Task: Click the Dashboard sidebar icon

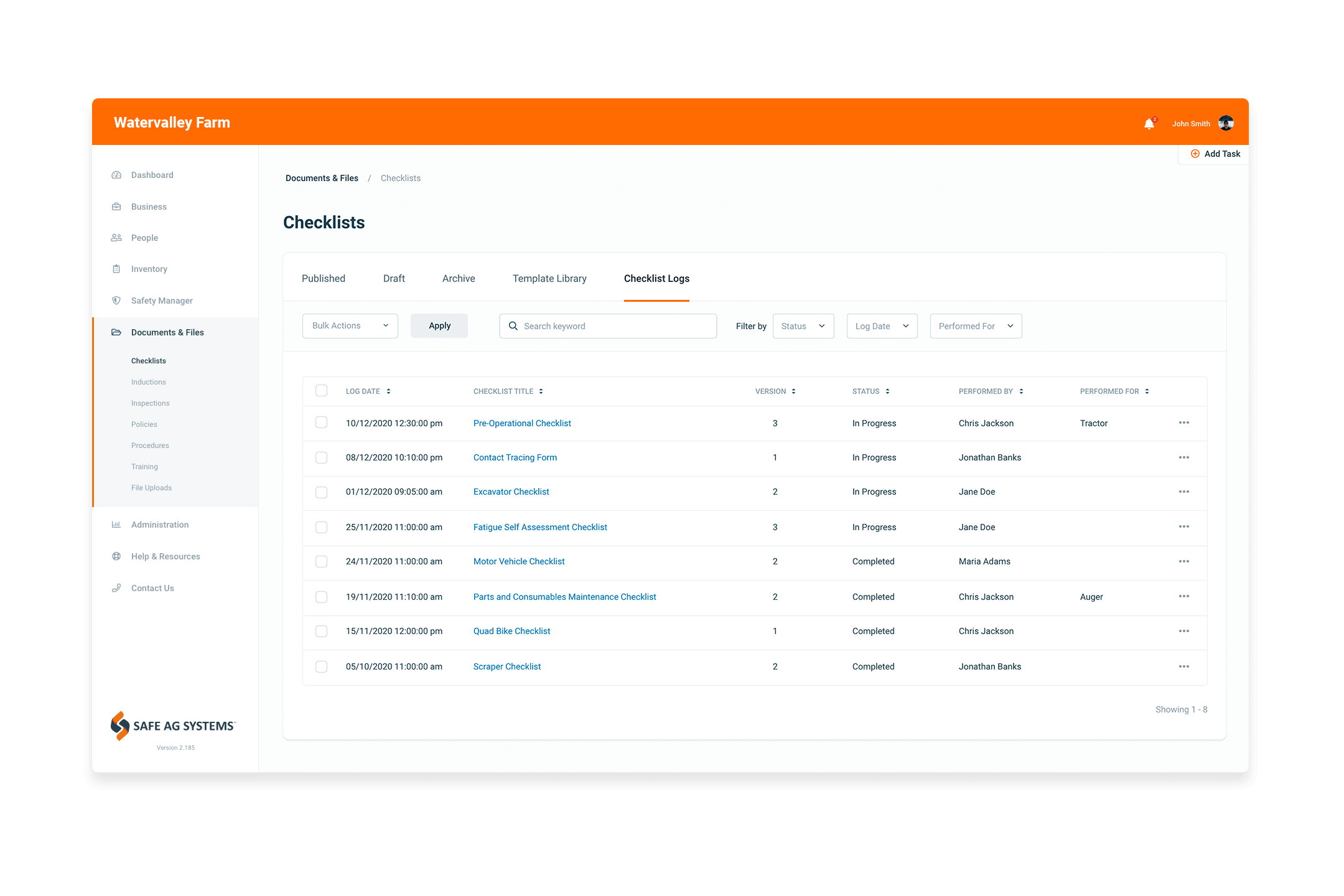Action: coord(116,174)
